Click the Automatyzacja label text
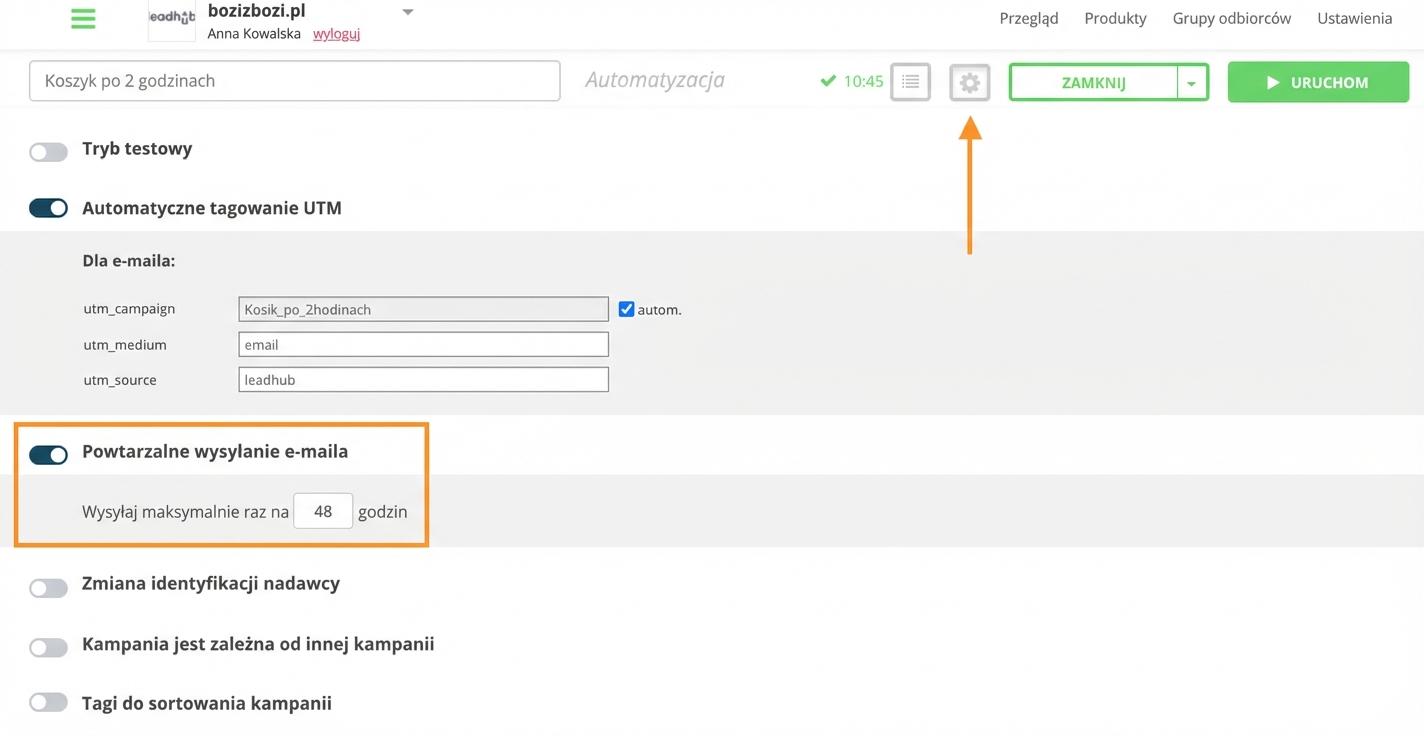Image resolution: width=1424 pixels, height=736 pixels. coord(655,80)
